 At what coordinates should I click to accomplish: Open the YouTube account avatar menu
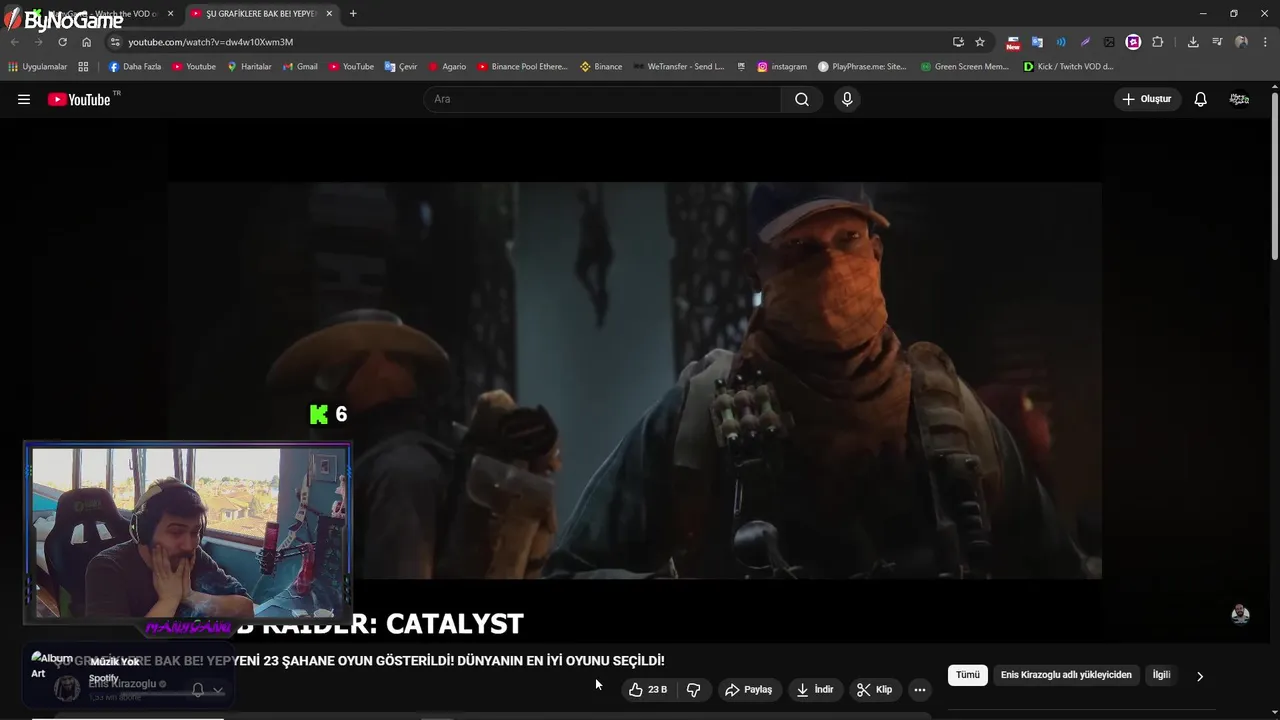point(1239,99)
